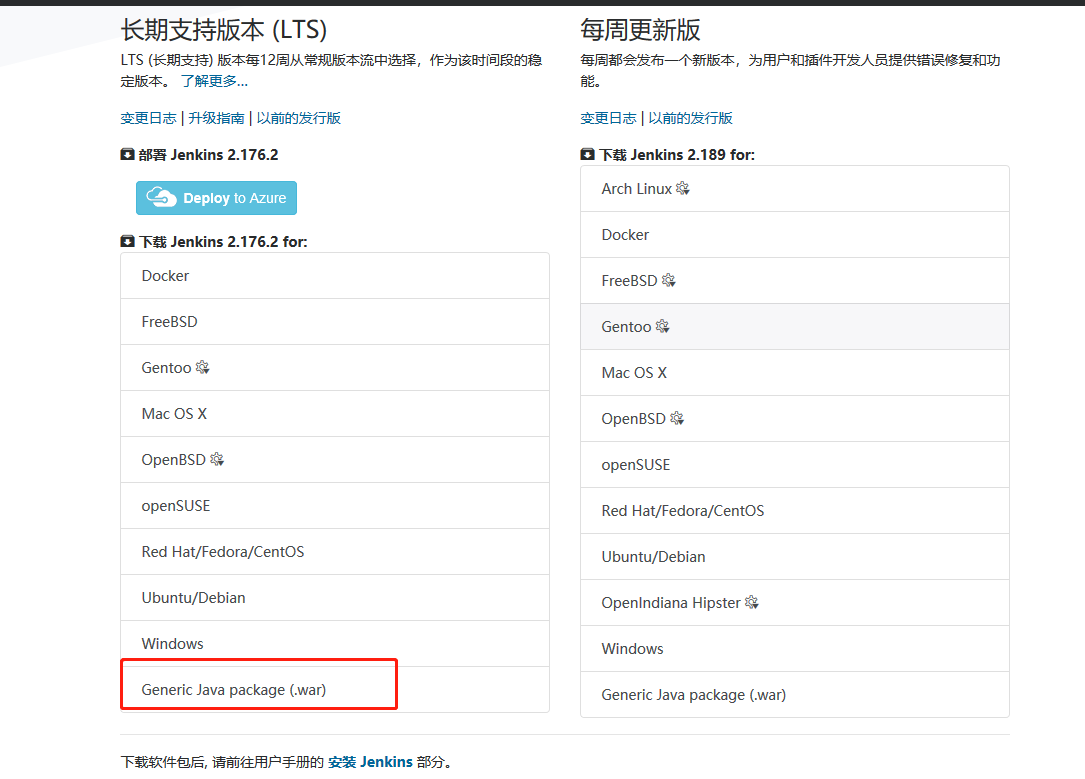1085x779 pixels.
Task: Open the weekly 以前的发行版 link
Action: tap(690, 118)
